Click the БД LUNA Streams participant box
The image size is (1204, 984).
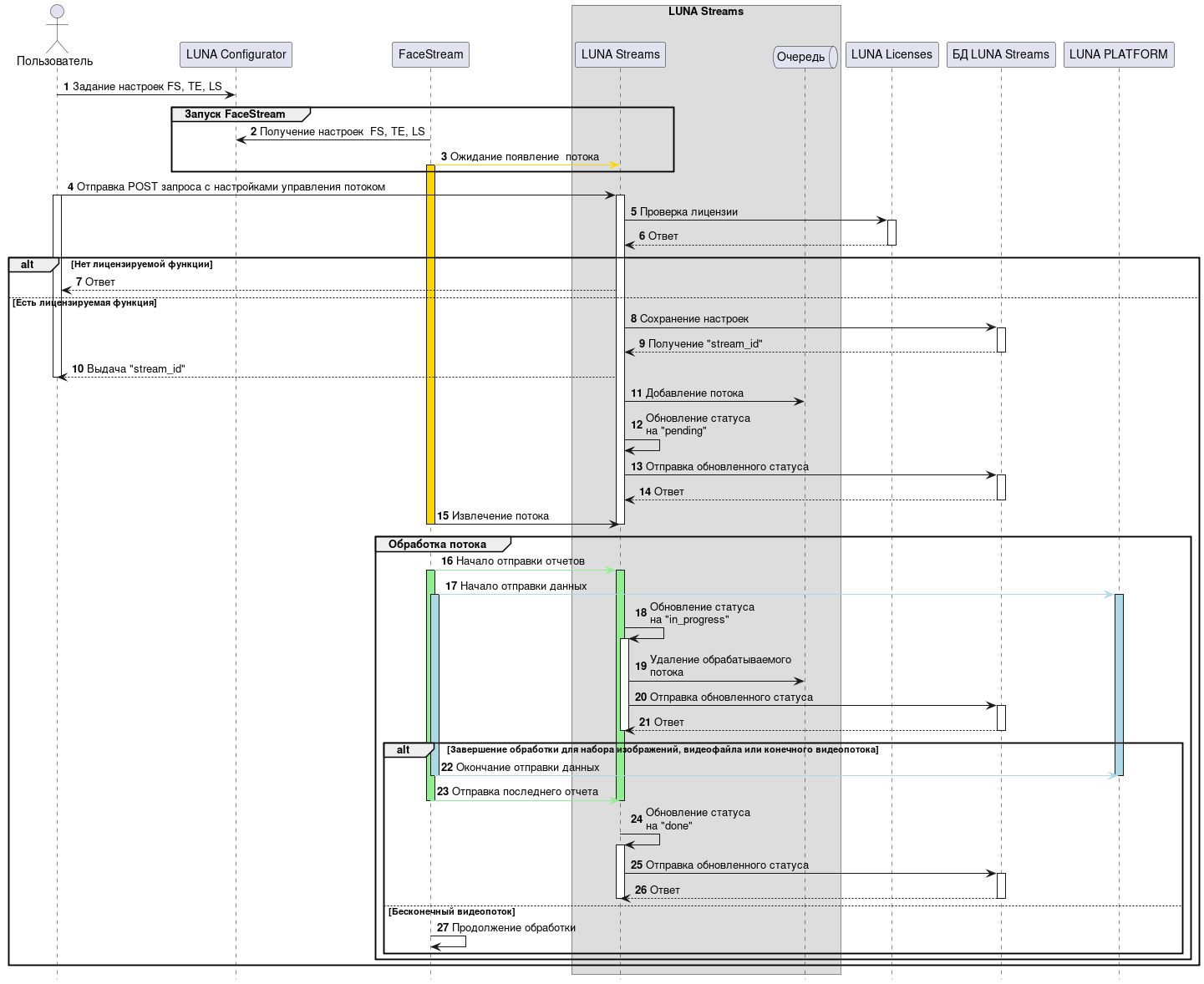tap(1000, 54)
